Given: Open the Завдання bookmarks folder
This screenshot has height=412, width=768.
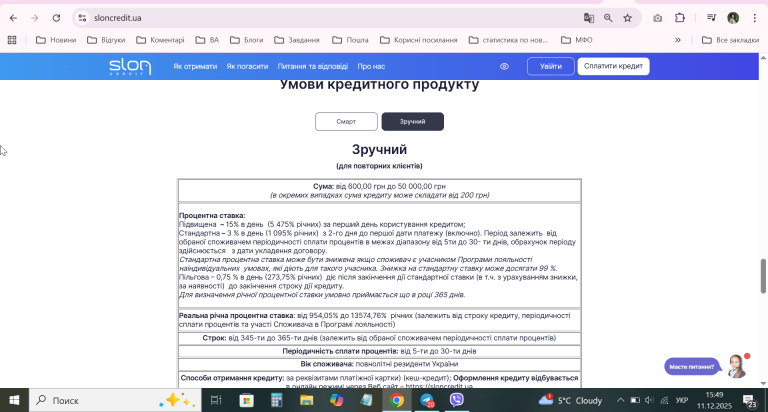Looking at the screenshot, I should pos(297,40).
